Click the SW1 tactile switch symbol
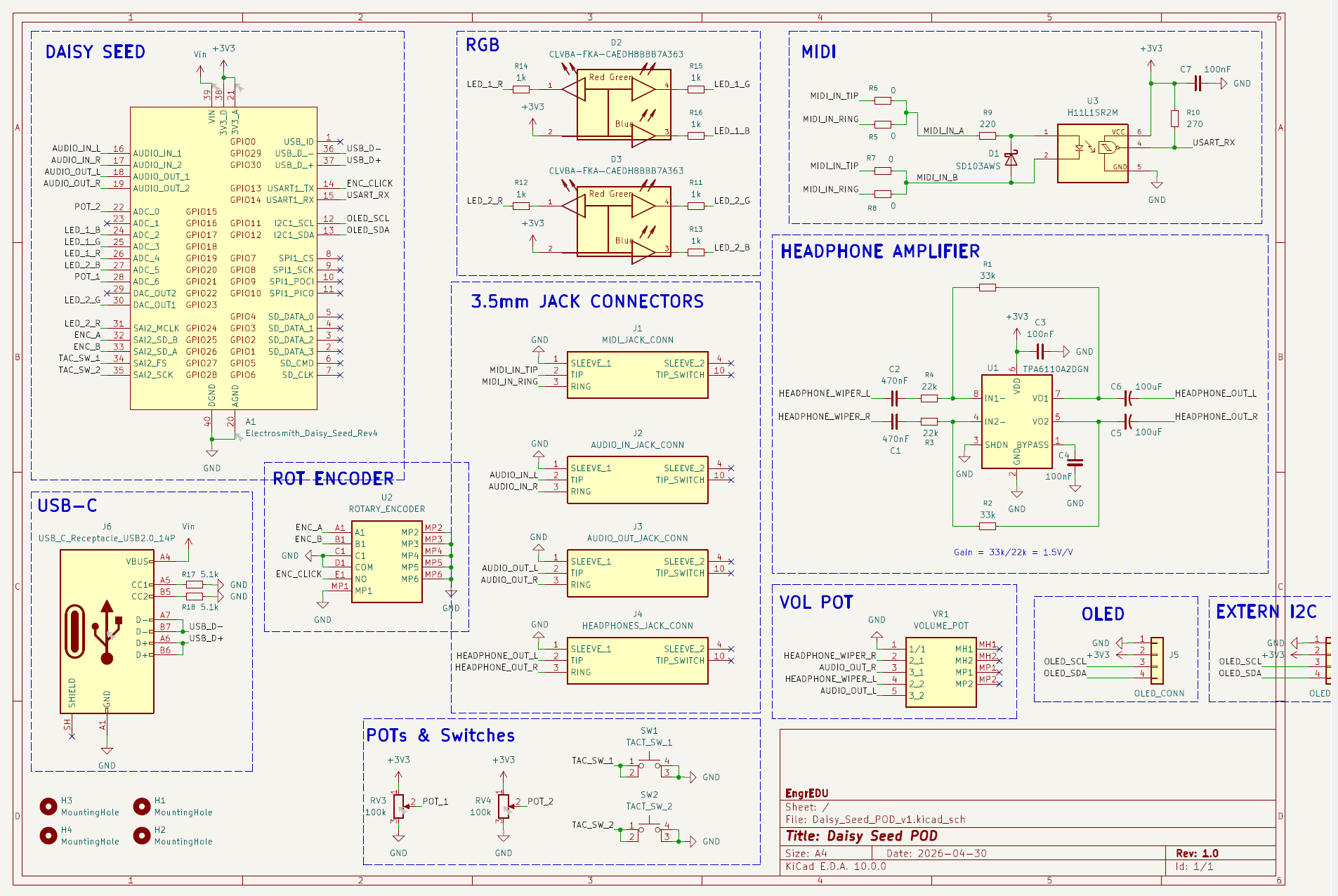1338x896 pixels. click(649, 765)
